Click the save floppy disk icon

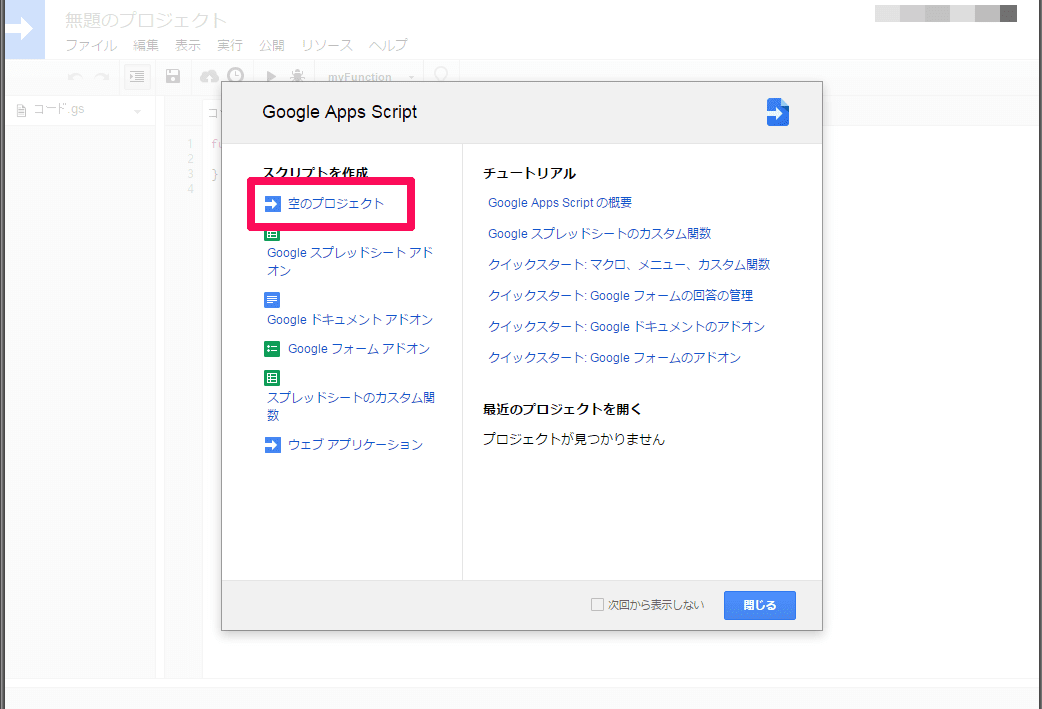173,76
